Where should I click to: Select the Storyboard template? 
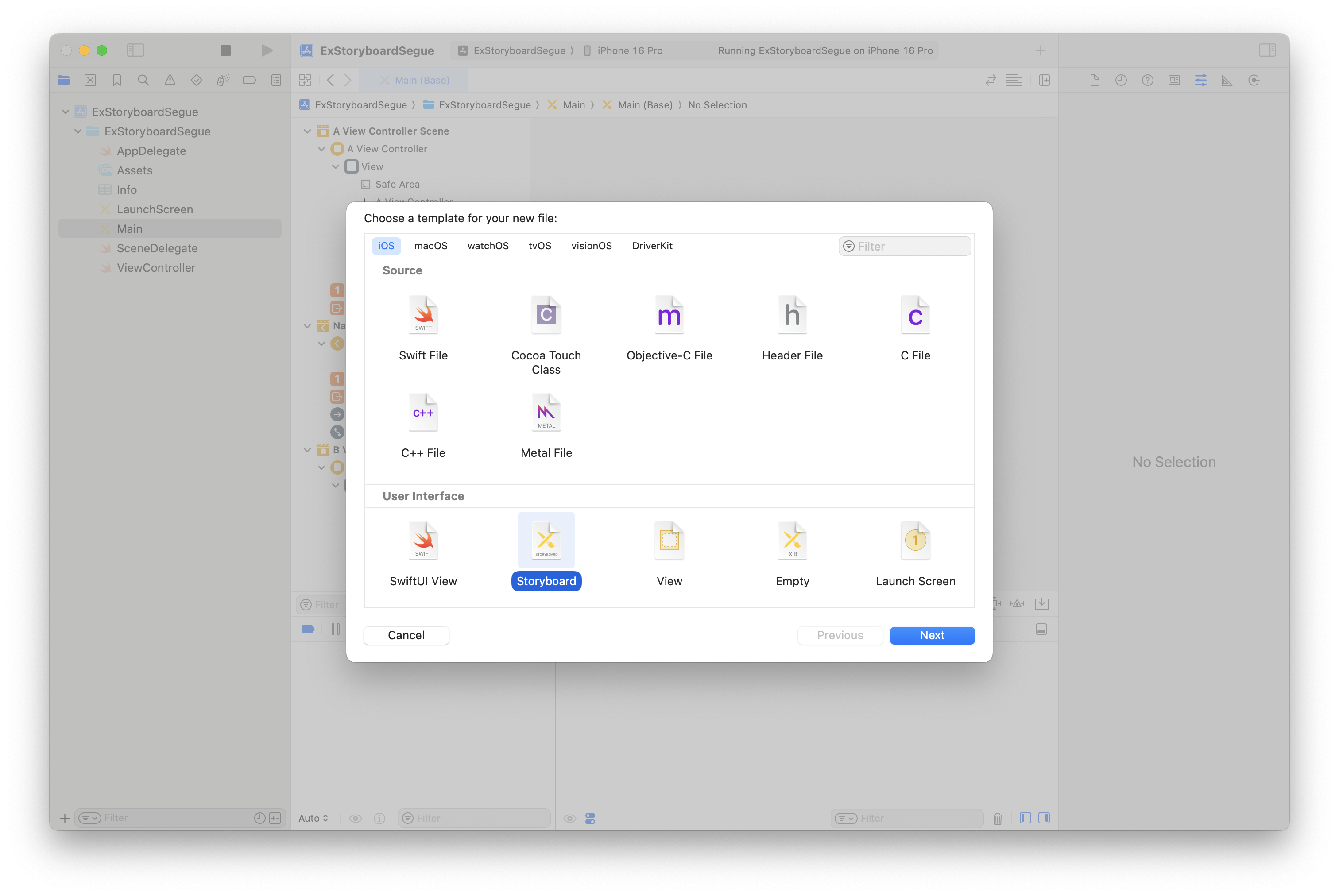pos(546,552)
